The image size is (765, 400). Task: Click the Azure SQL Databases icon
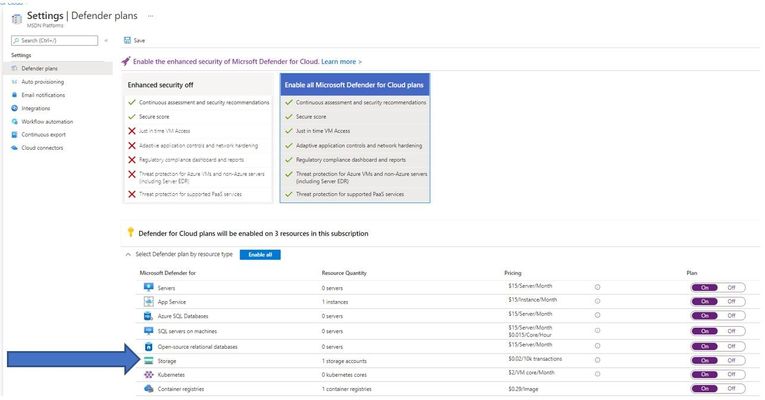click(x=149, y=316)
